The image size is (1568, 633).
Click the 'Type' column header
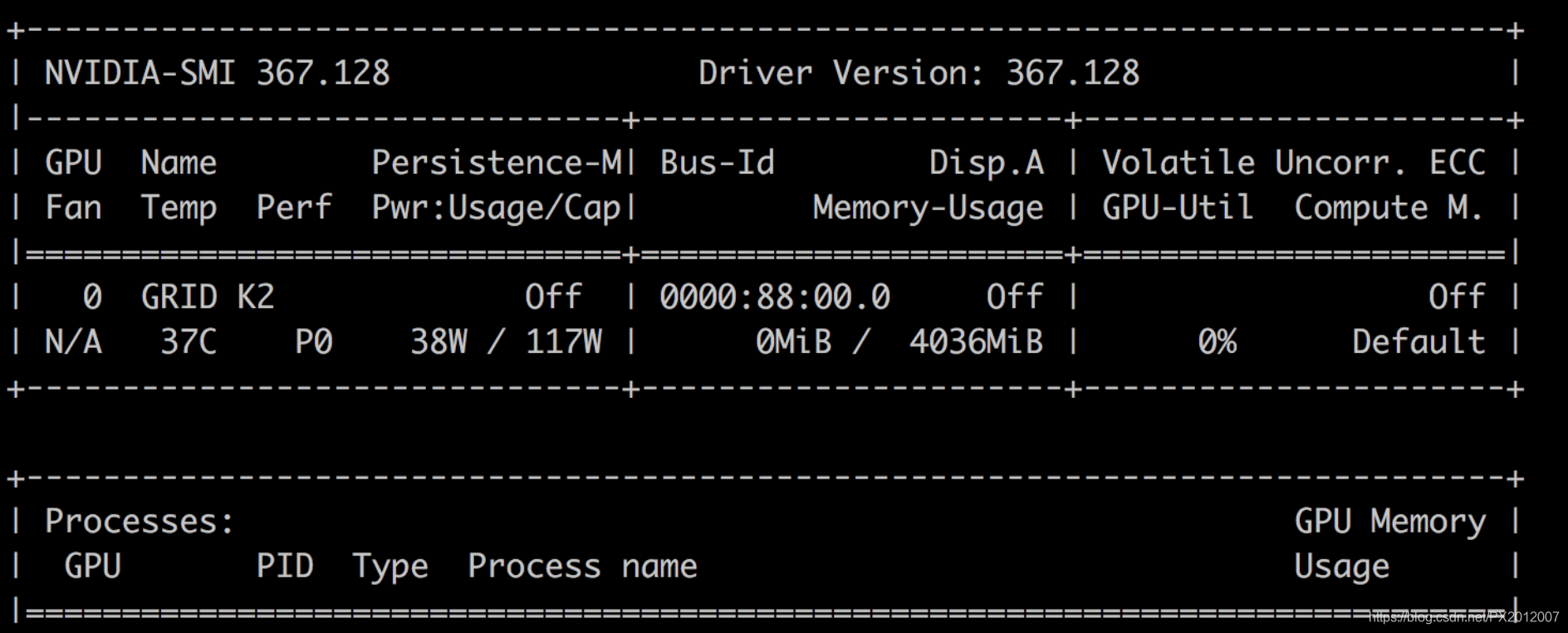[390, 567]
